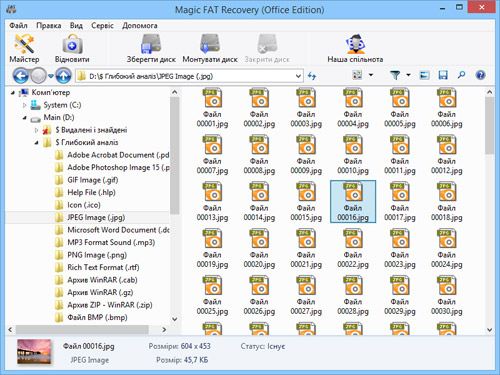Expand the System (C:) tree node

(x=24, y=105)
